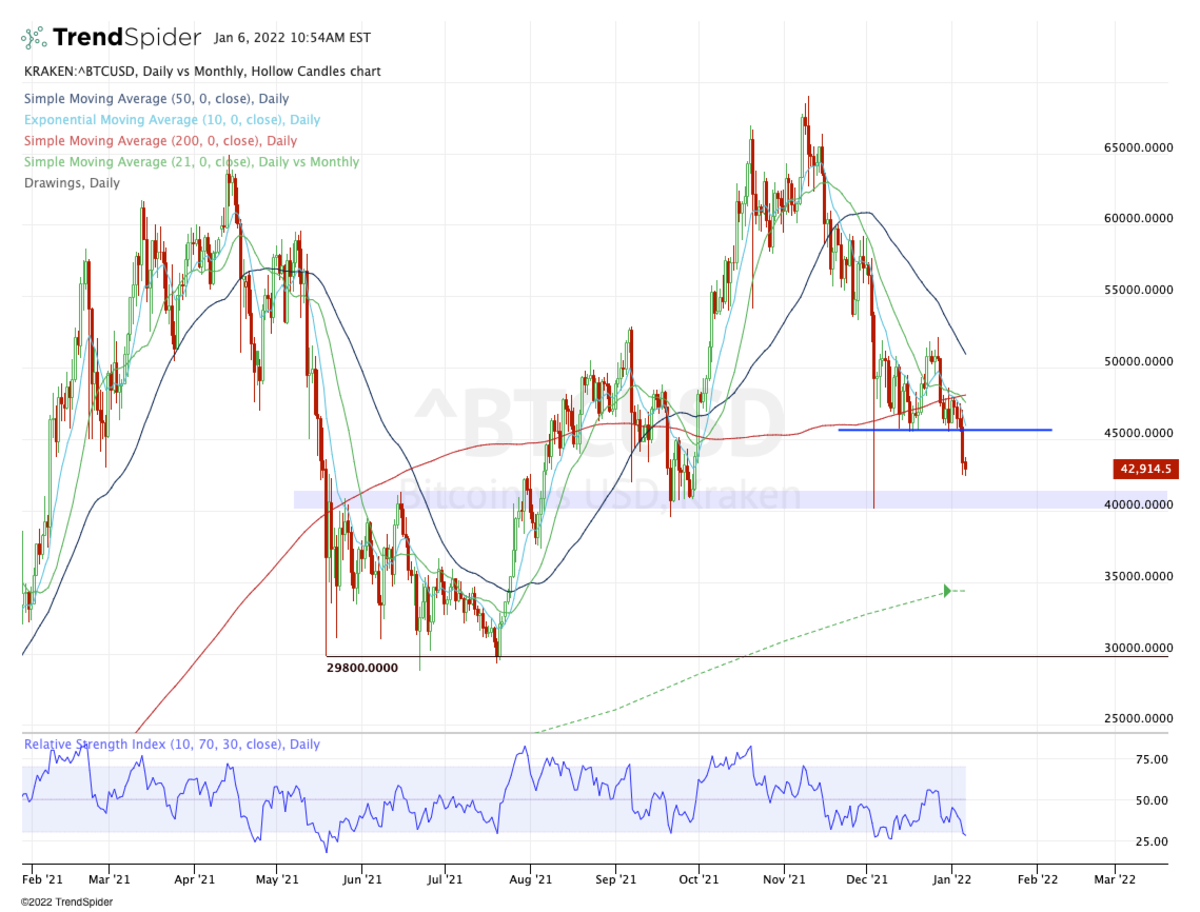Viewport: 1200px width, 912px height.
Task: Click the 75.00 RSI axis label
Action: coord(1125,760)
